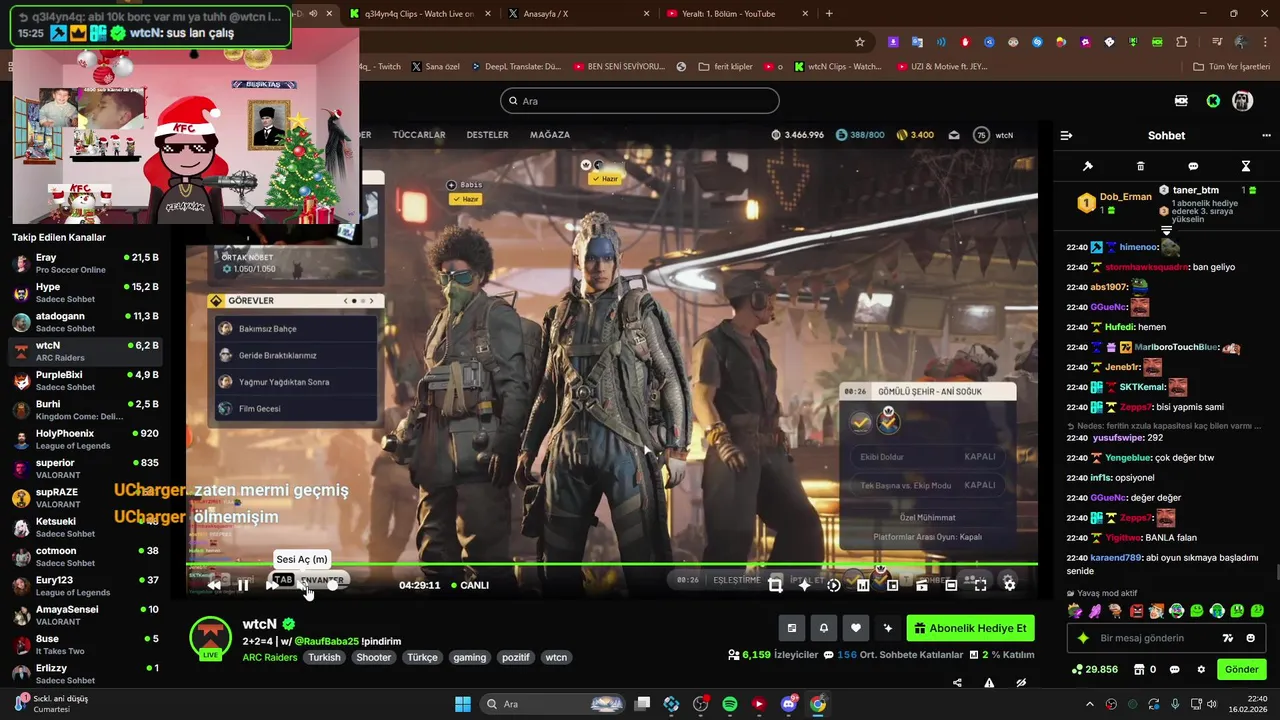
Task: Click the green K Kick icon in header
Action: point(1213,101)
